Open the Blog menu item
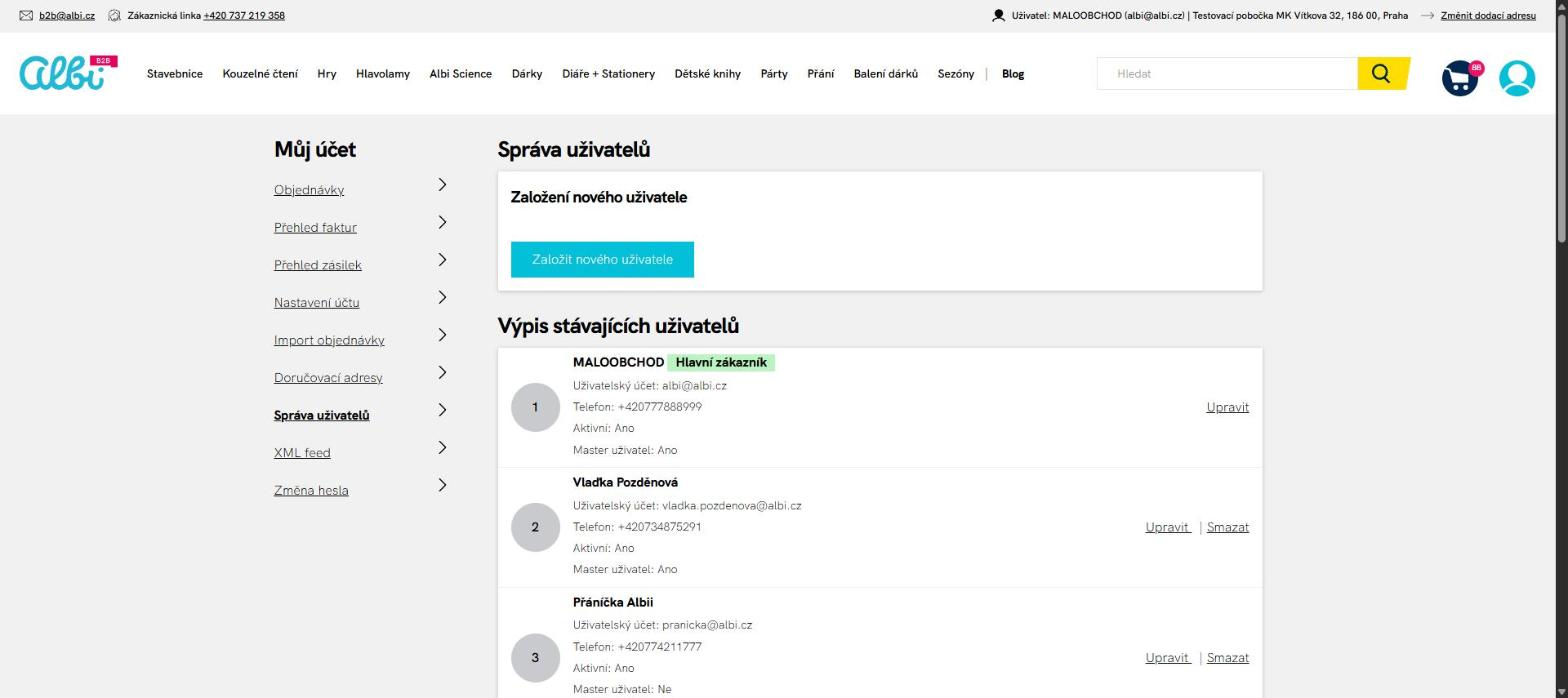The width and height of the screenshot is (1568, 698). (1013, 74)
